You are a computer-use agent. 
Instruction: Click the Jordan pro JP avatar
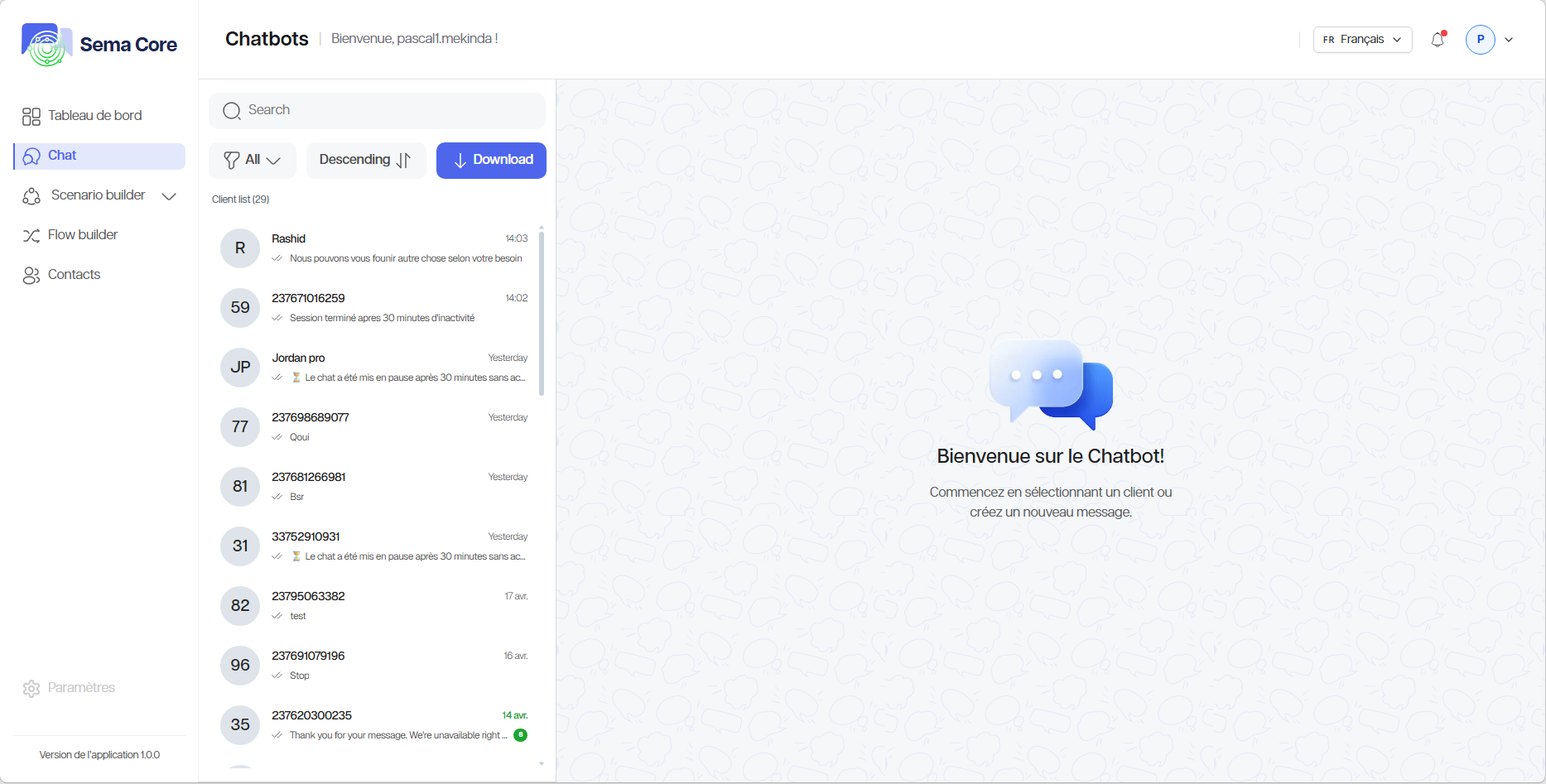tap(240, 368)
